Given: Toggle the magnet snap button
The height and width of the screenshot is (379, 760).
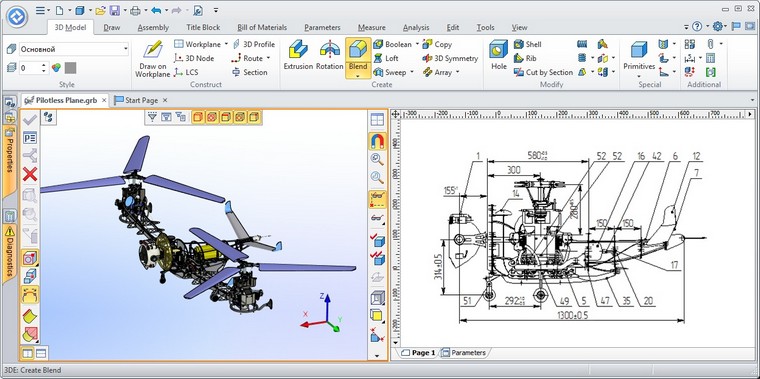Looking at the screenshot, I should tap(377, 141).
